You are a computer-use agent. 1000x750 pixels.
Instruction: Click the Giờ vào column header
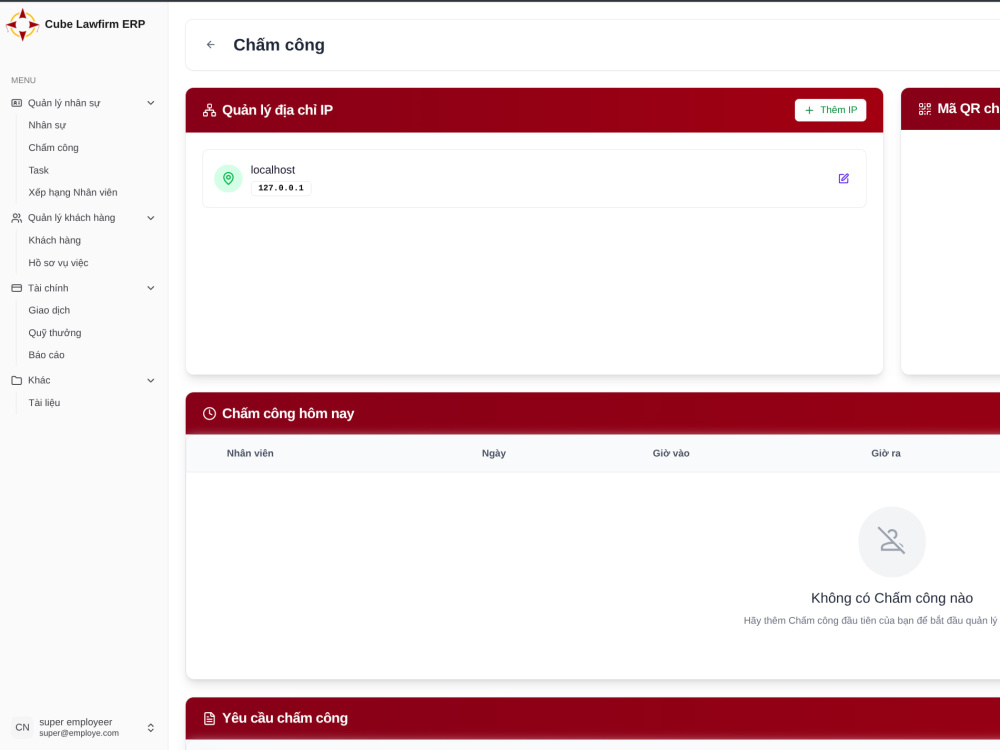[x=671, y=453]
